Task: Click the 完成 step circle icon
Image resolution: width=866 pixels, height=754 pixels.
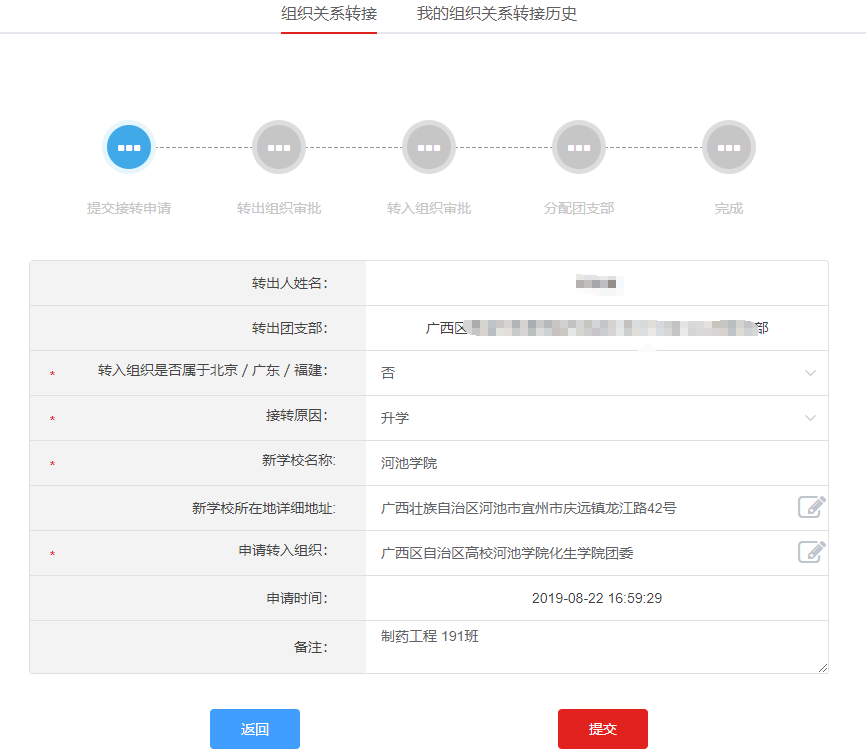Action: [x=729, y=147]
